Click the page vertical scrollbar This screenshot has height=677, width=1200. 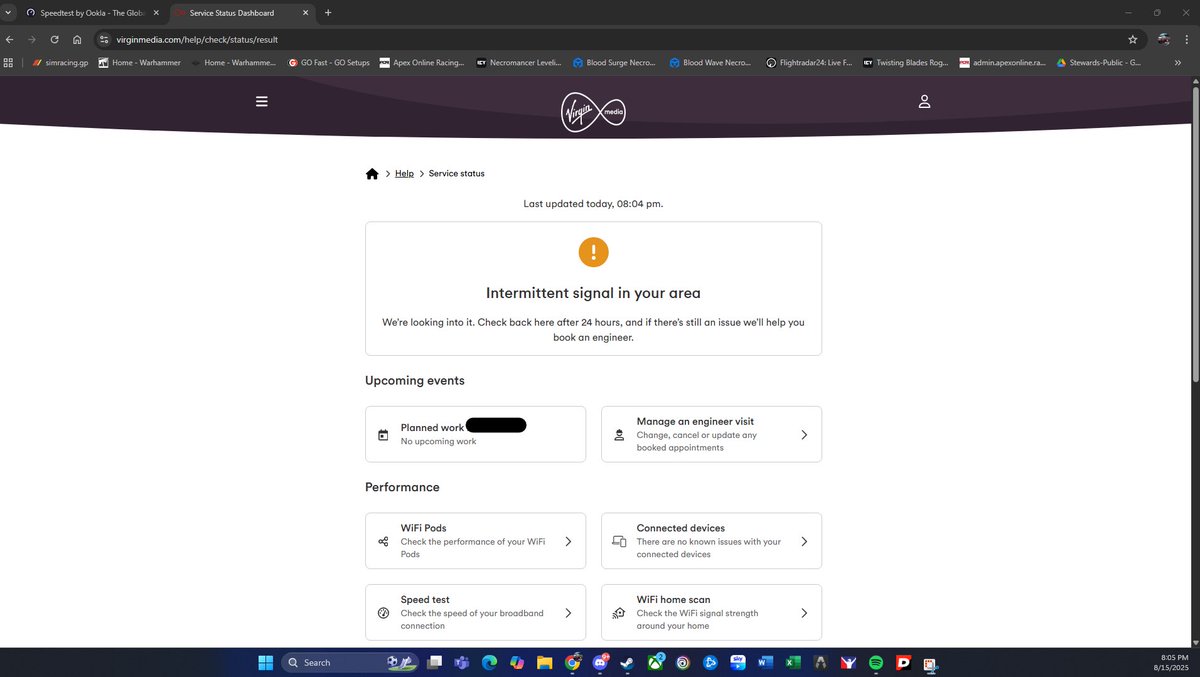1194,235
